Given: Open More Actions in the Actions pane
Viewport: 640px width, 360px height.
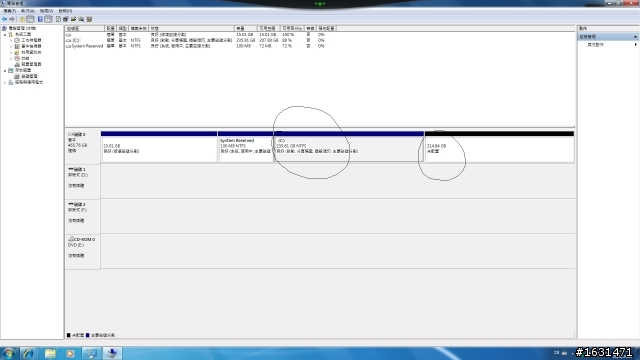Looking at the screenshot, I should (x=608, y=44).
